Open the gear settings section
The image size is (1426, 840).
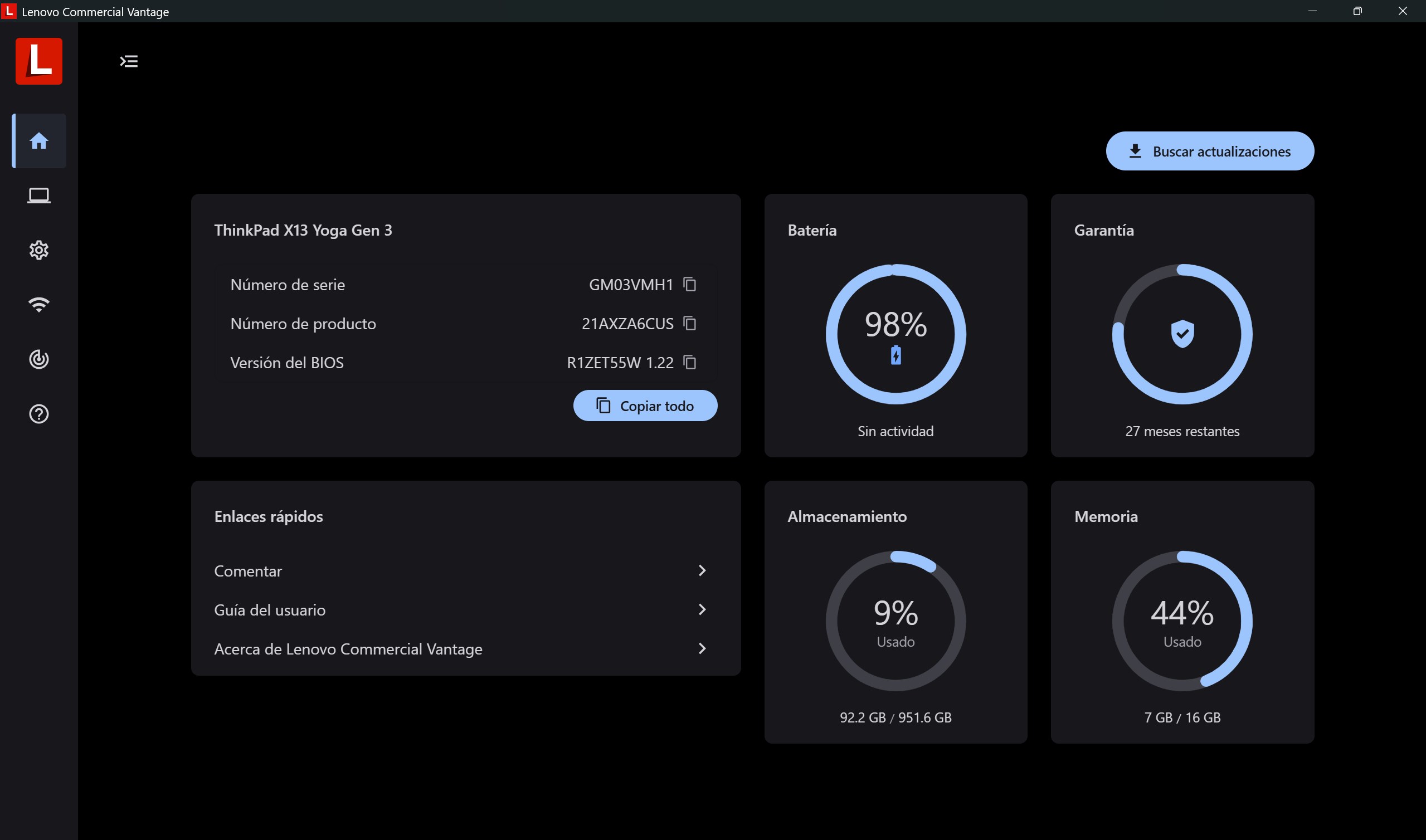point(39,250)
